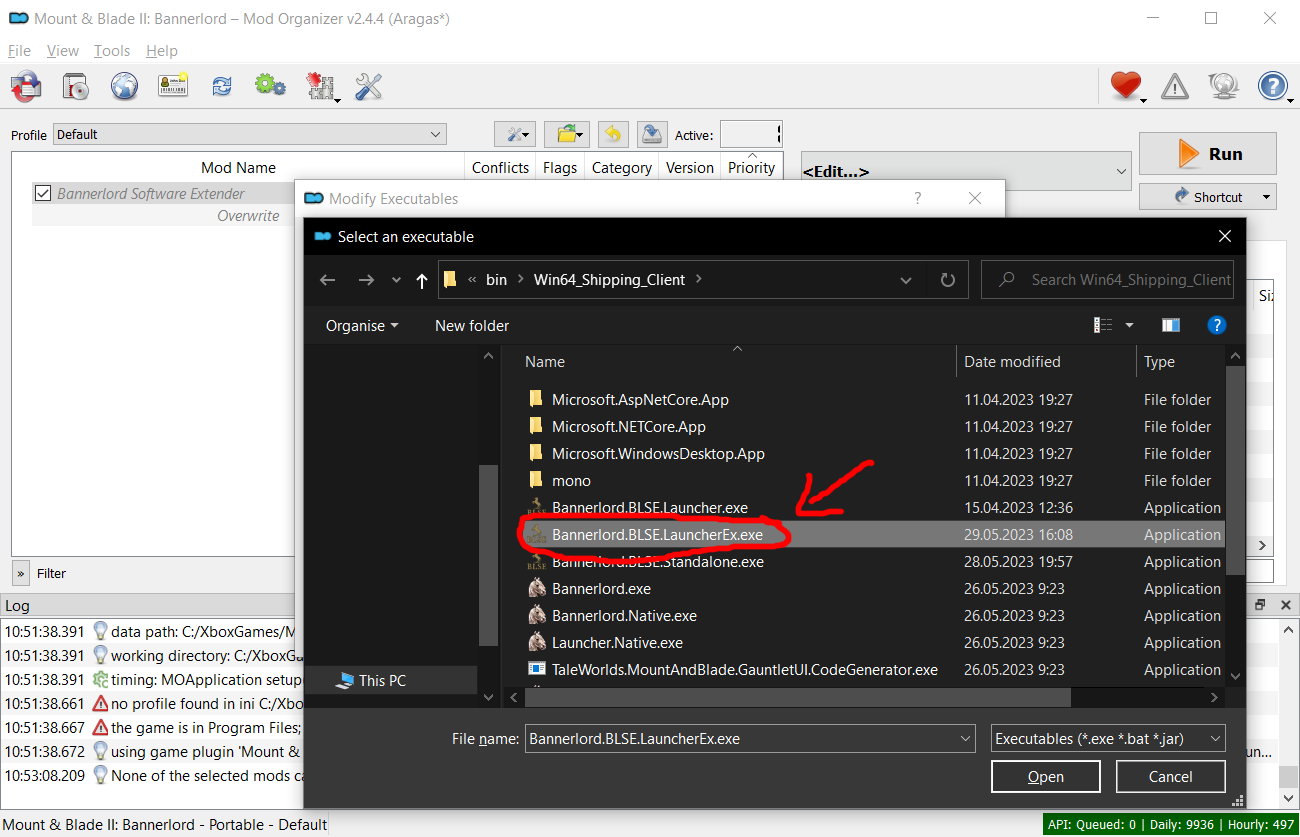Click the Refresh toolbar icon

(x=222, y=86)
